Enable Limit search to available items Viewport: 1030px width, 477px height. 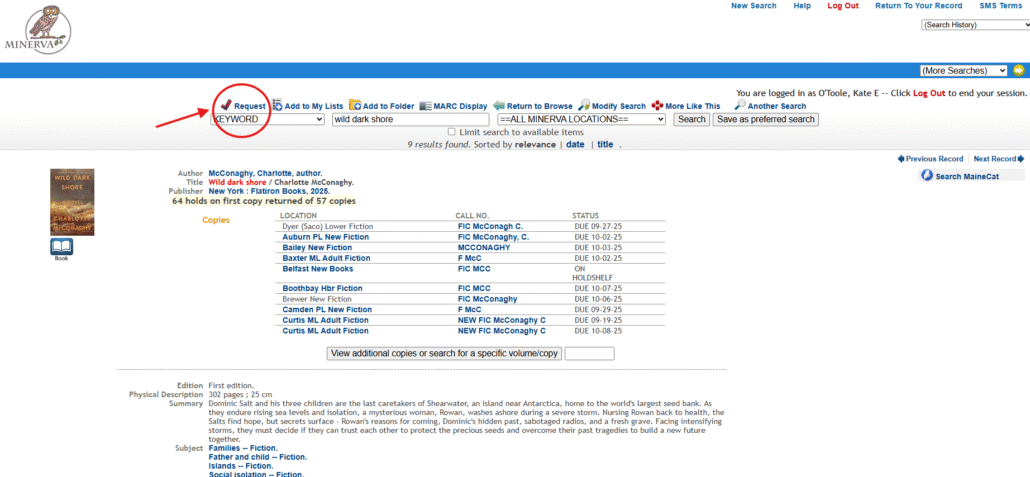pos(452,132)
